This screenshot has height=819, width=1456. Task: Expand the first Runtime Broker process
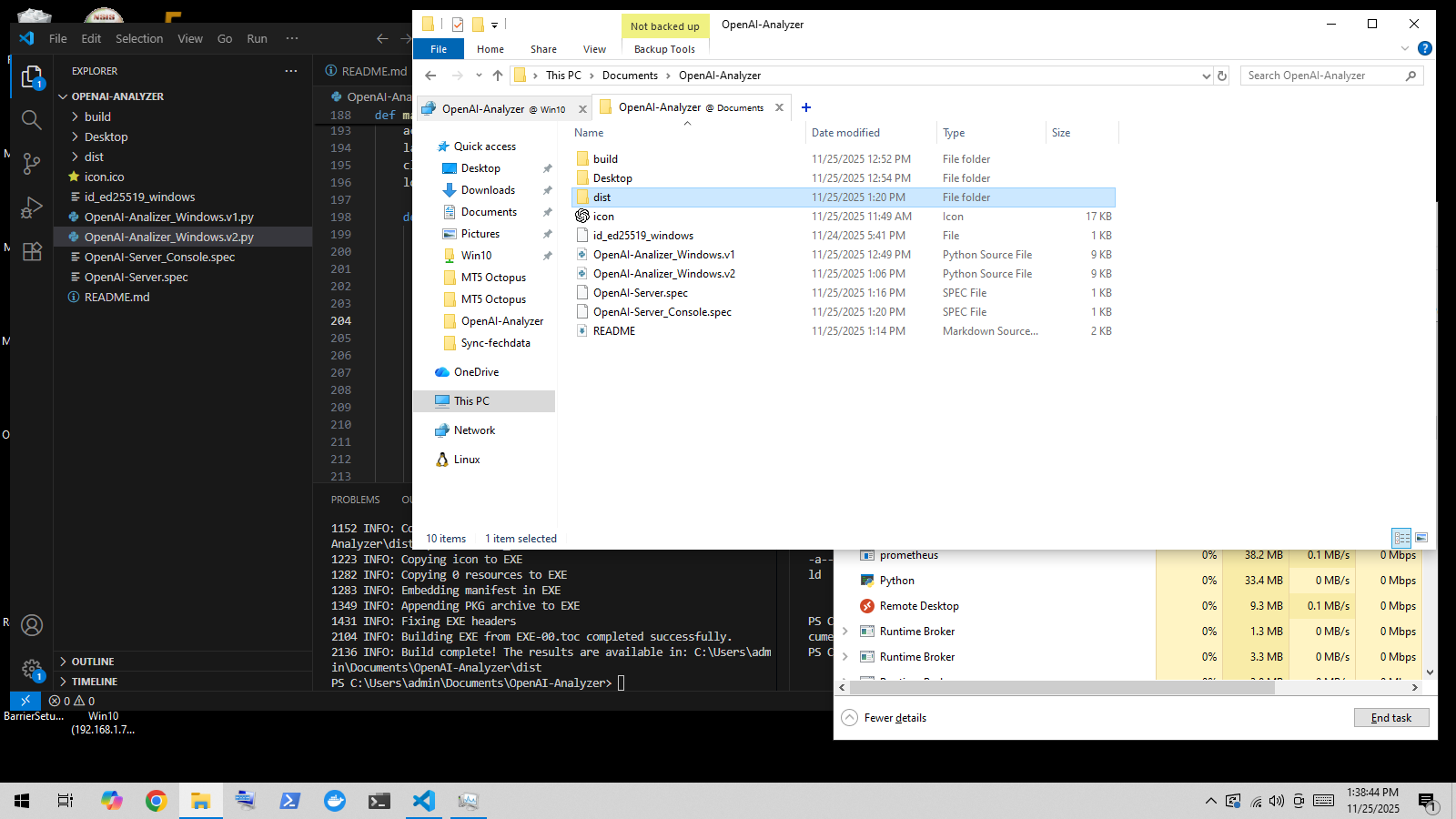tap(845, 632)
